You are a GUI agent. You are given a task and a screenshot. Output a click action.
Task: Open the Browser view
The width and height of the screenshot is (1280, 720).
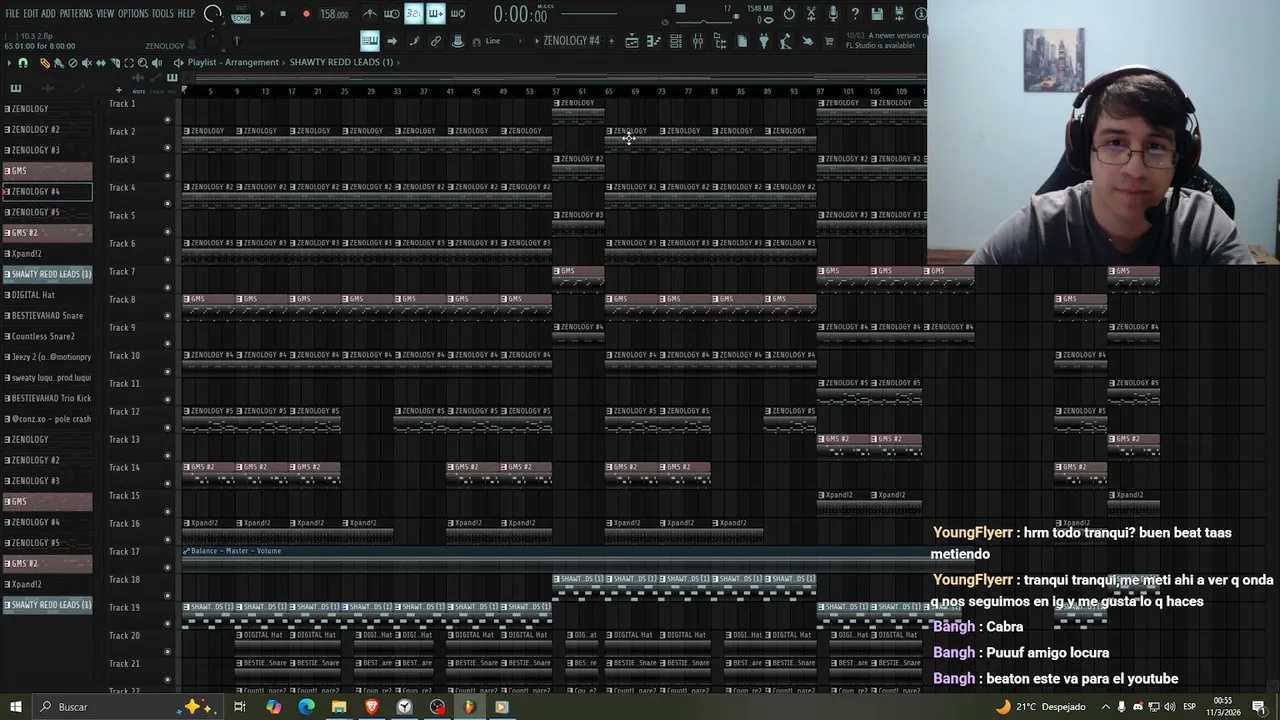[x=720, y=41]
